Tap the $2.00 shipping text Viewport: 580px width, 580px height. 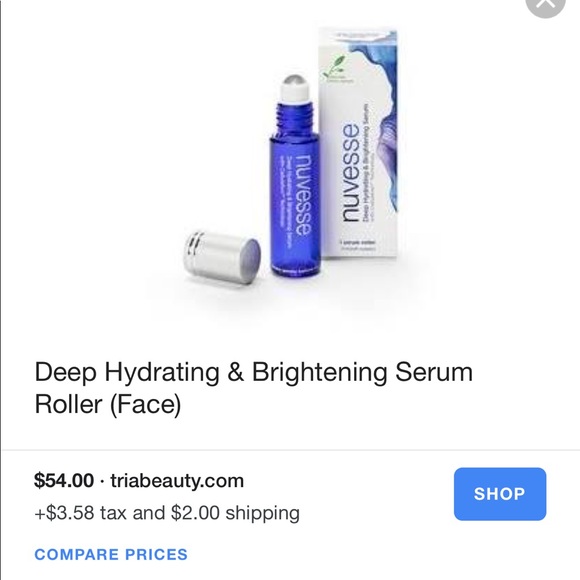point(235,513)
